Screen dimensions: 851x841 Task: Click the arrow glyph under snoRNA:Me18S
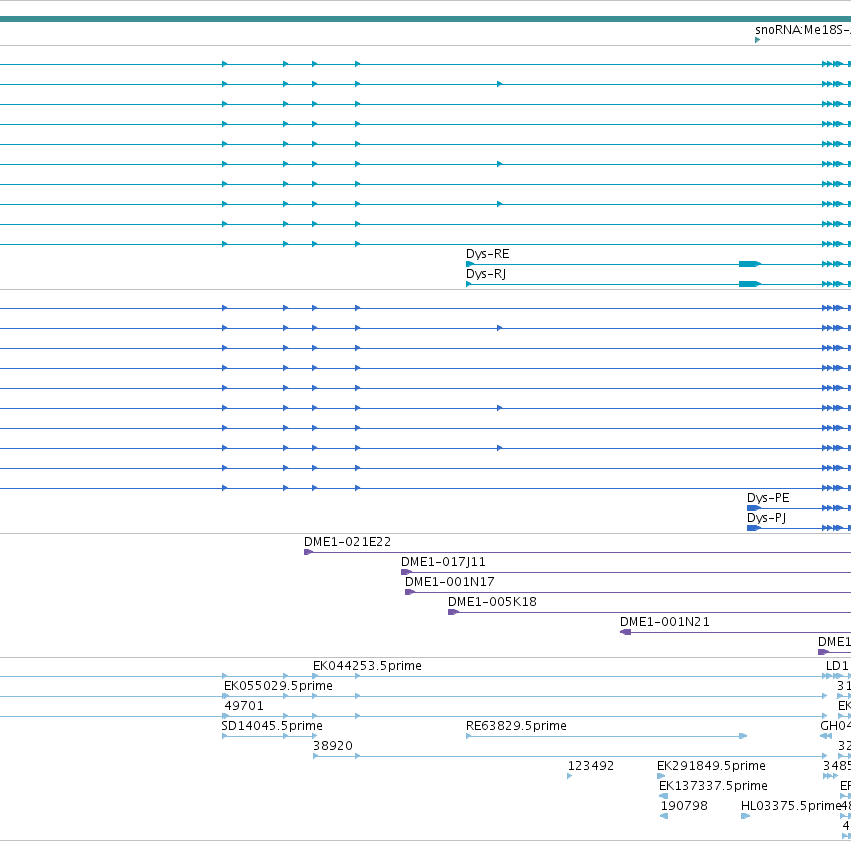tap(758, 40)
